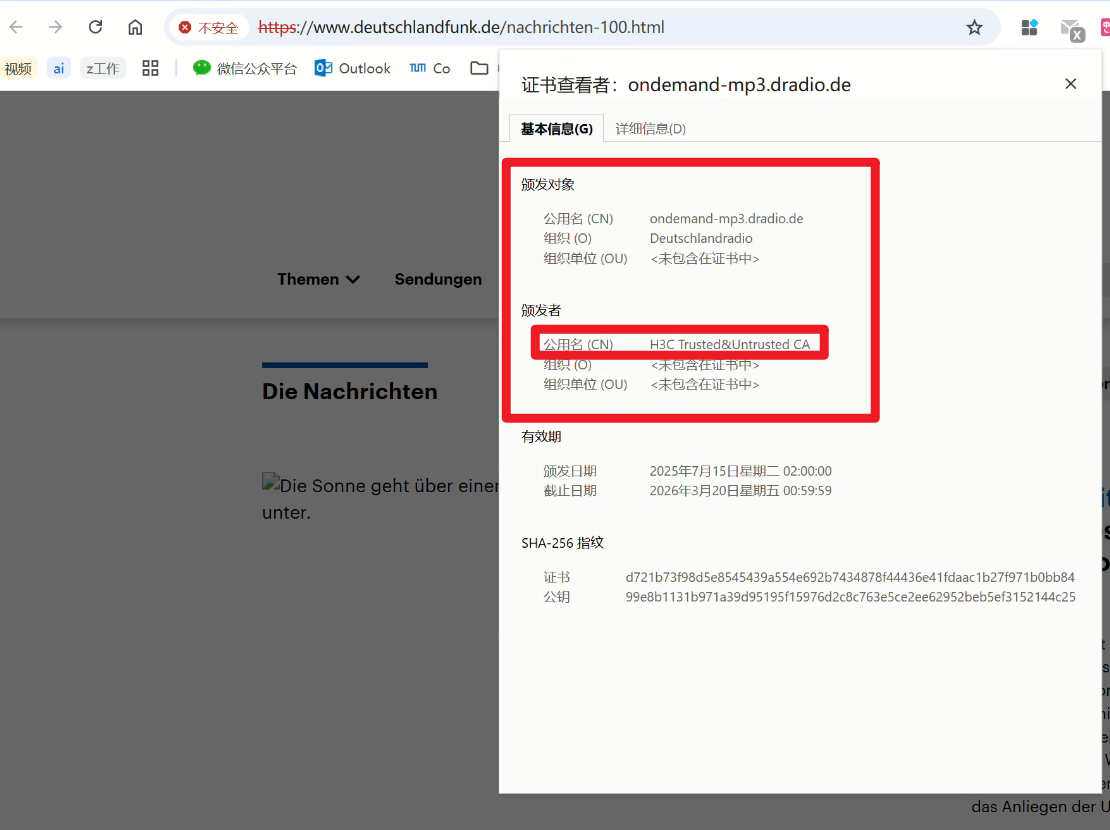Open the Sendungen navigation item
The height and width of the screenshot is (830, 1110).
[x=438, y=279]
